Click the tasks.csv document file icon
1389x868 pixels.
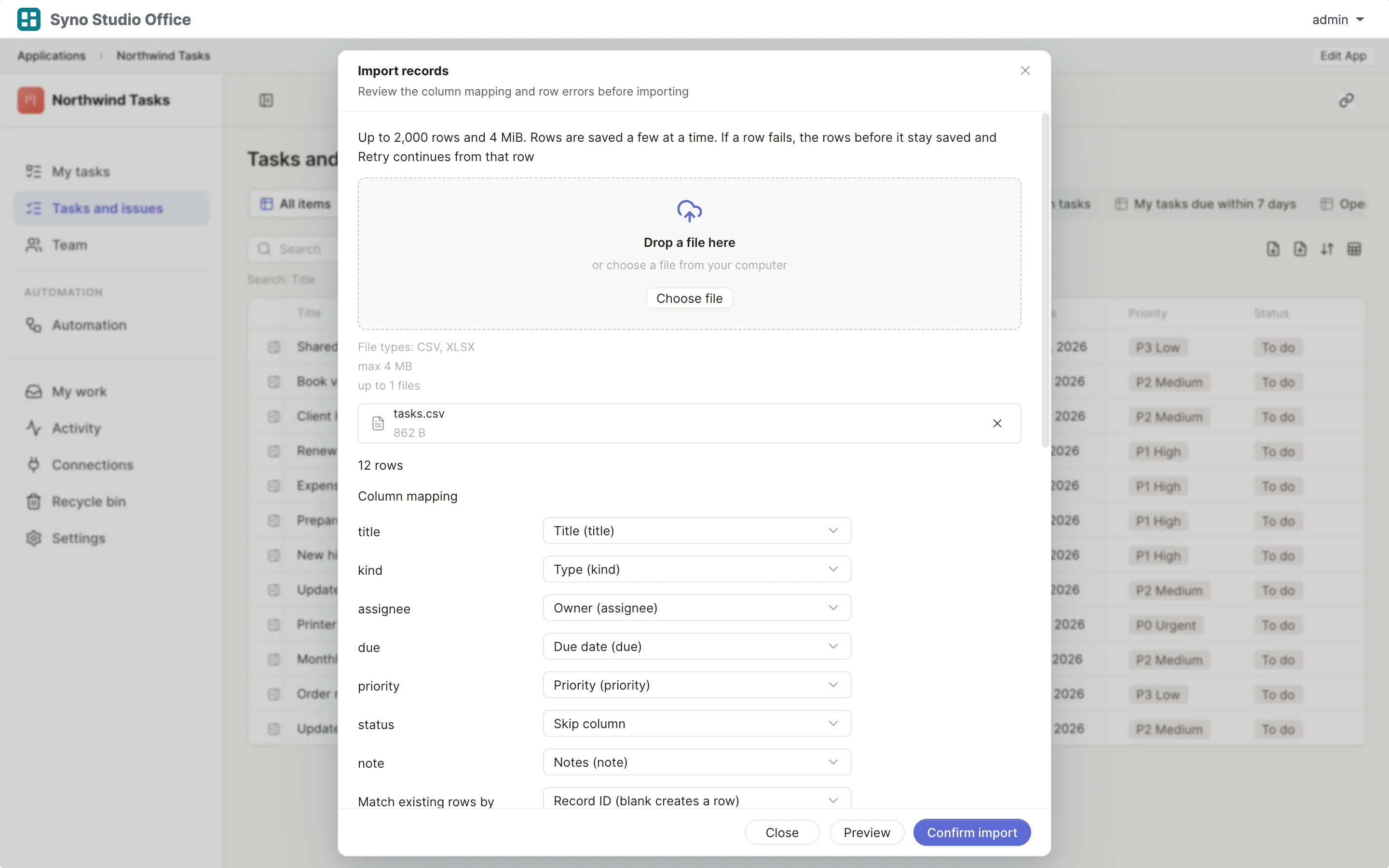coord(378,423)
